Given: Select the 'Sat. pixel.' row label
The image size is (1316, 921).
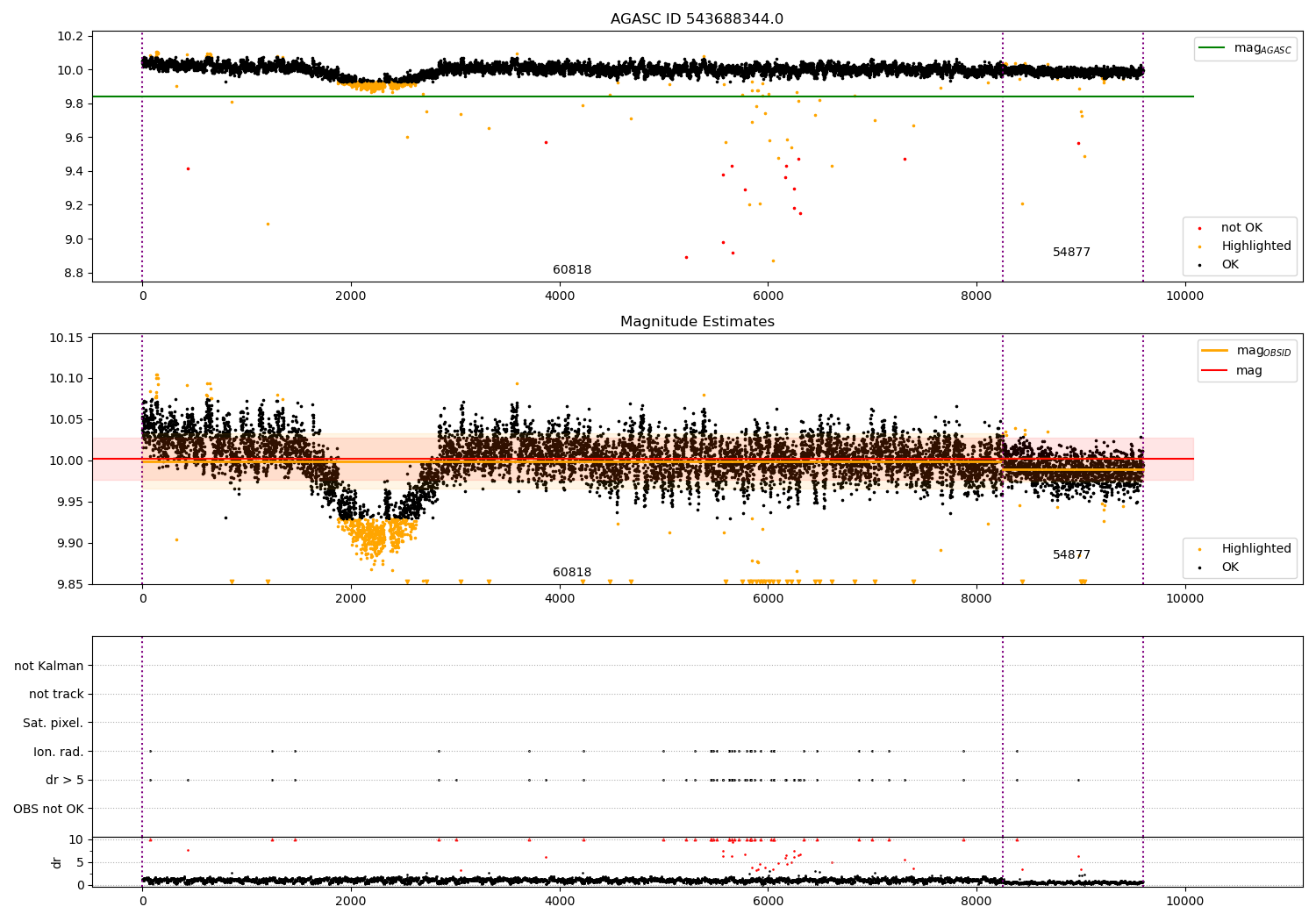Looking at the screenshot, I should click(x=54, y=723).
